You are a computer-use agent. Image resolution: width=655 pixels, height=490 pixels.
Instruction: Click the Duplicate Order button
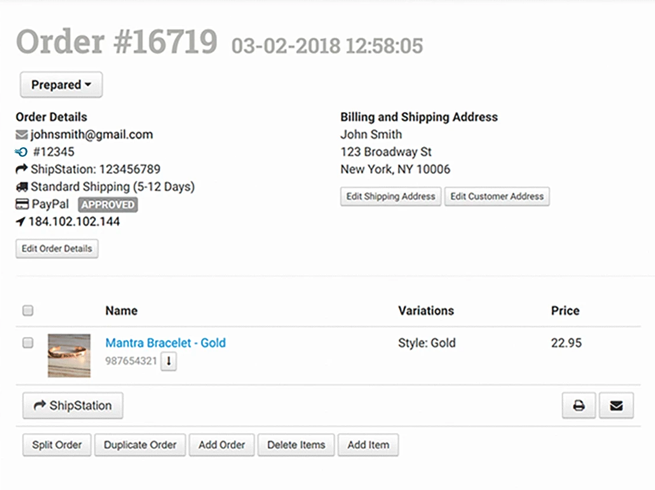(x=140, y=445)
